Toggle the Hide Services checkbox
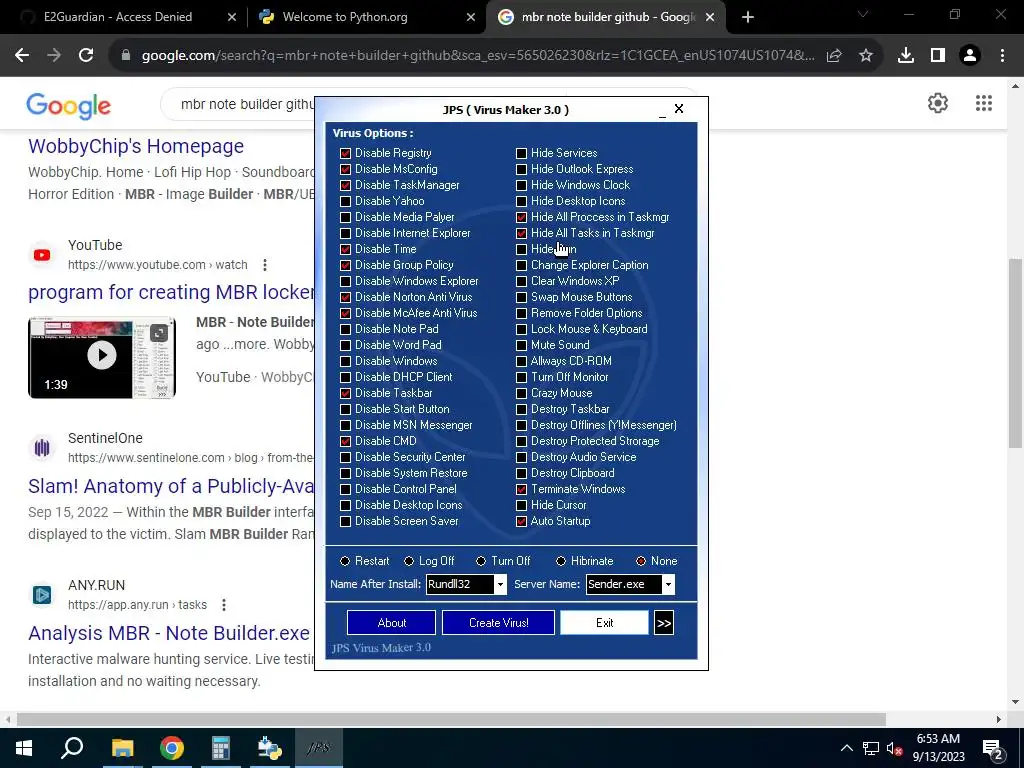This screenshot has width=1024, height=768. click(521, 153)
